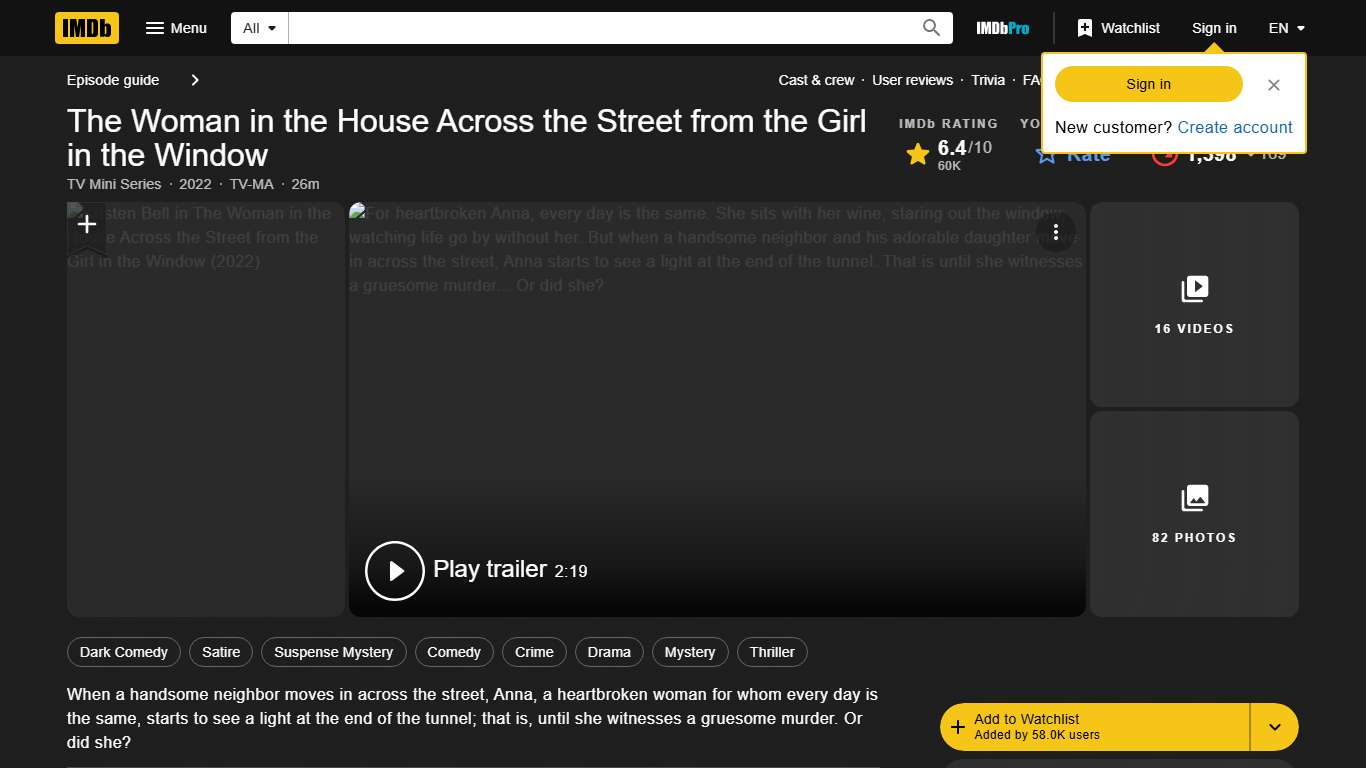The height and width of the screenshot is (768, 1366).
Task: Click the yellow IMDb rating star
Action: (918, 153)
